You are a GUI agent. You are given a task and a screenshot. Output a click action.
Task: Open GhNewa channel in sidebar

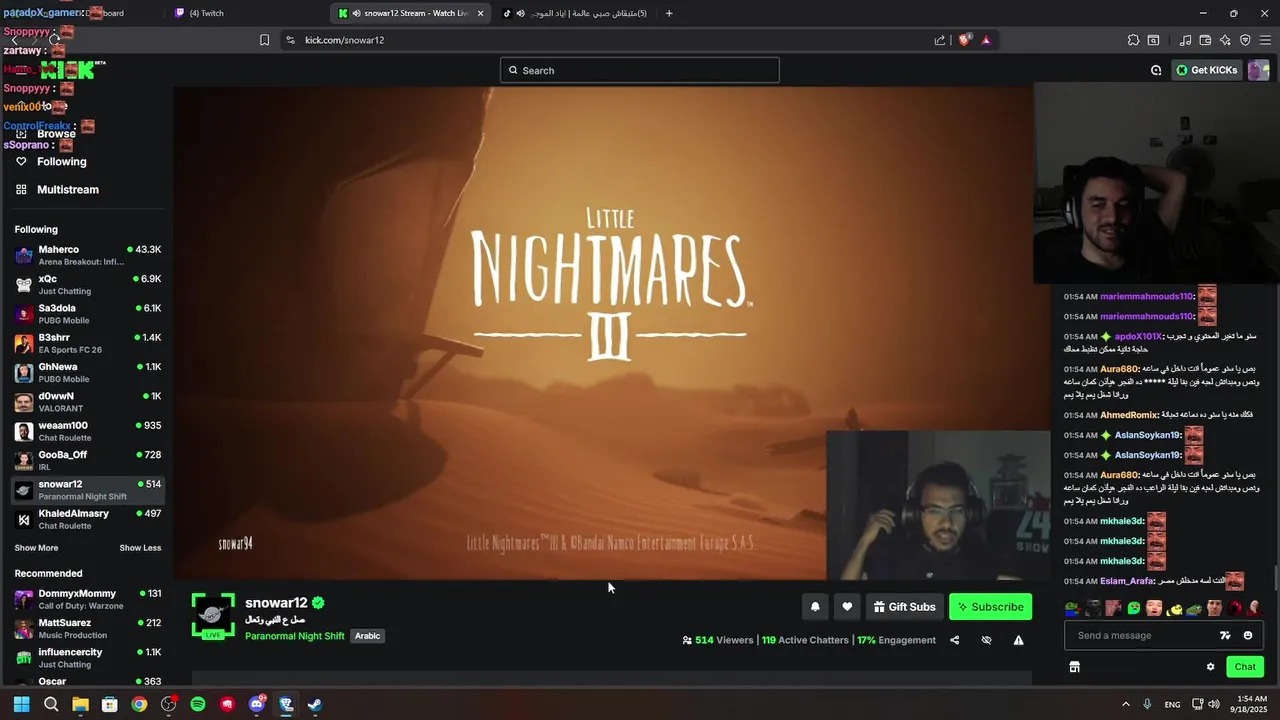(88, 372)
